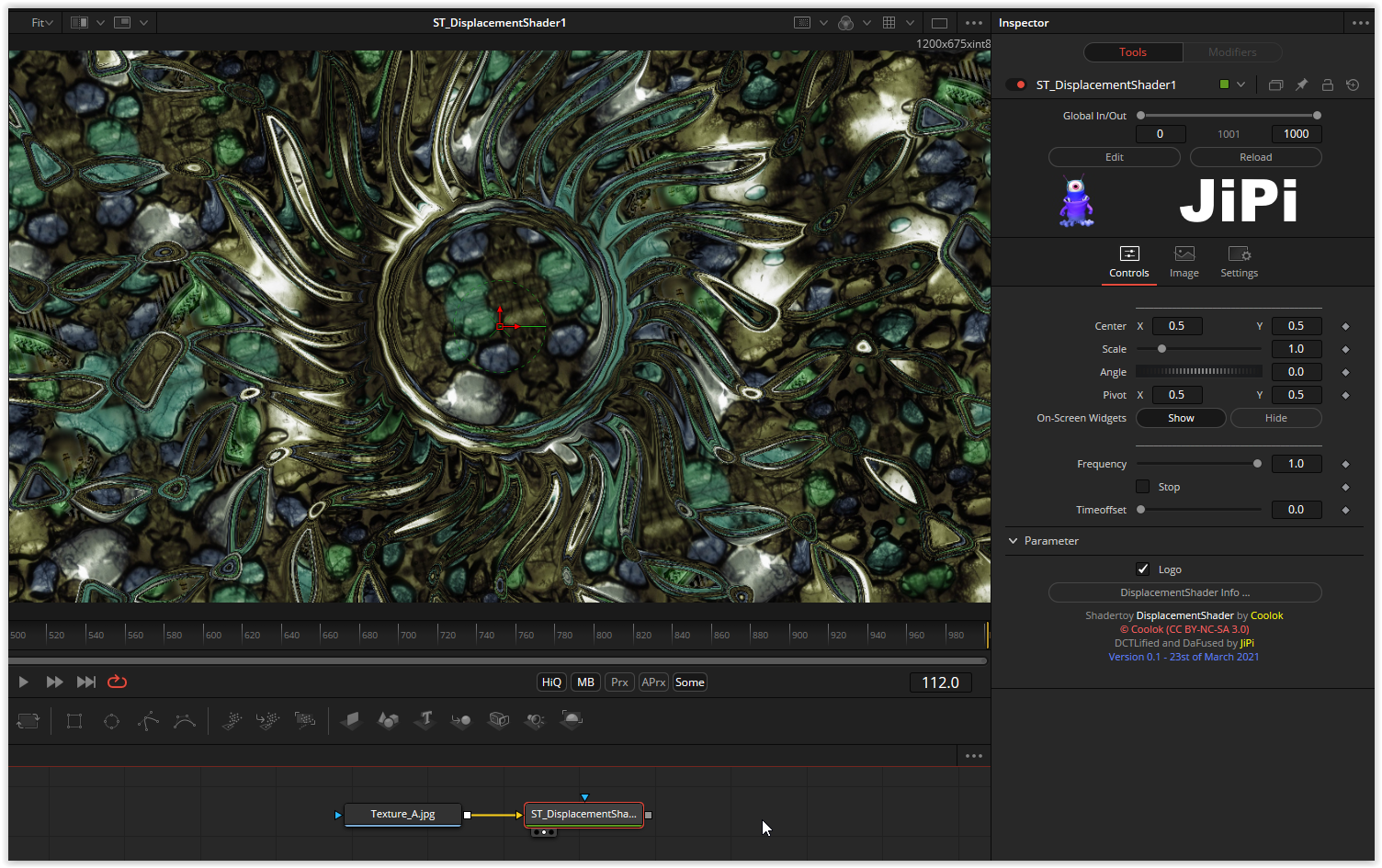Click the Center X input field
This screenshot has height=868, width=1382.
pyautogui.click(x=1177, y=326)
